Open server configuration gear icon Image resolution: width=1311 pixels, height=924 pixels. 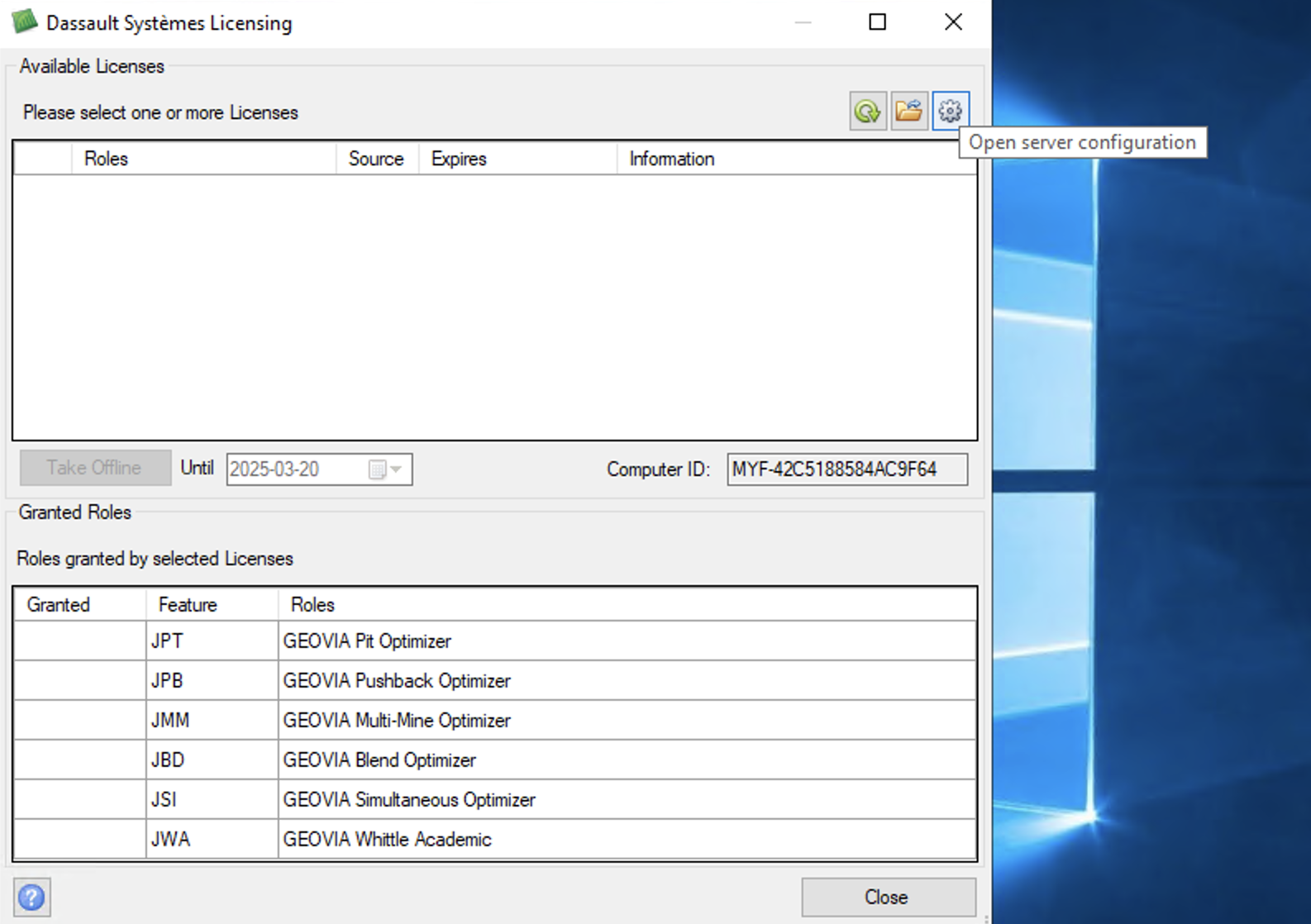pyautogui.click(x=951, y=111)
